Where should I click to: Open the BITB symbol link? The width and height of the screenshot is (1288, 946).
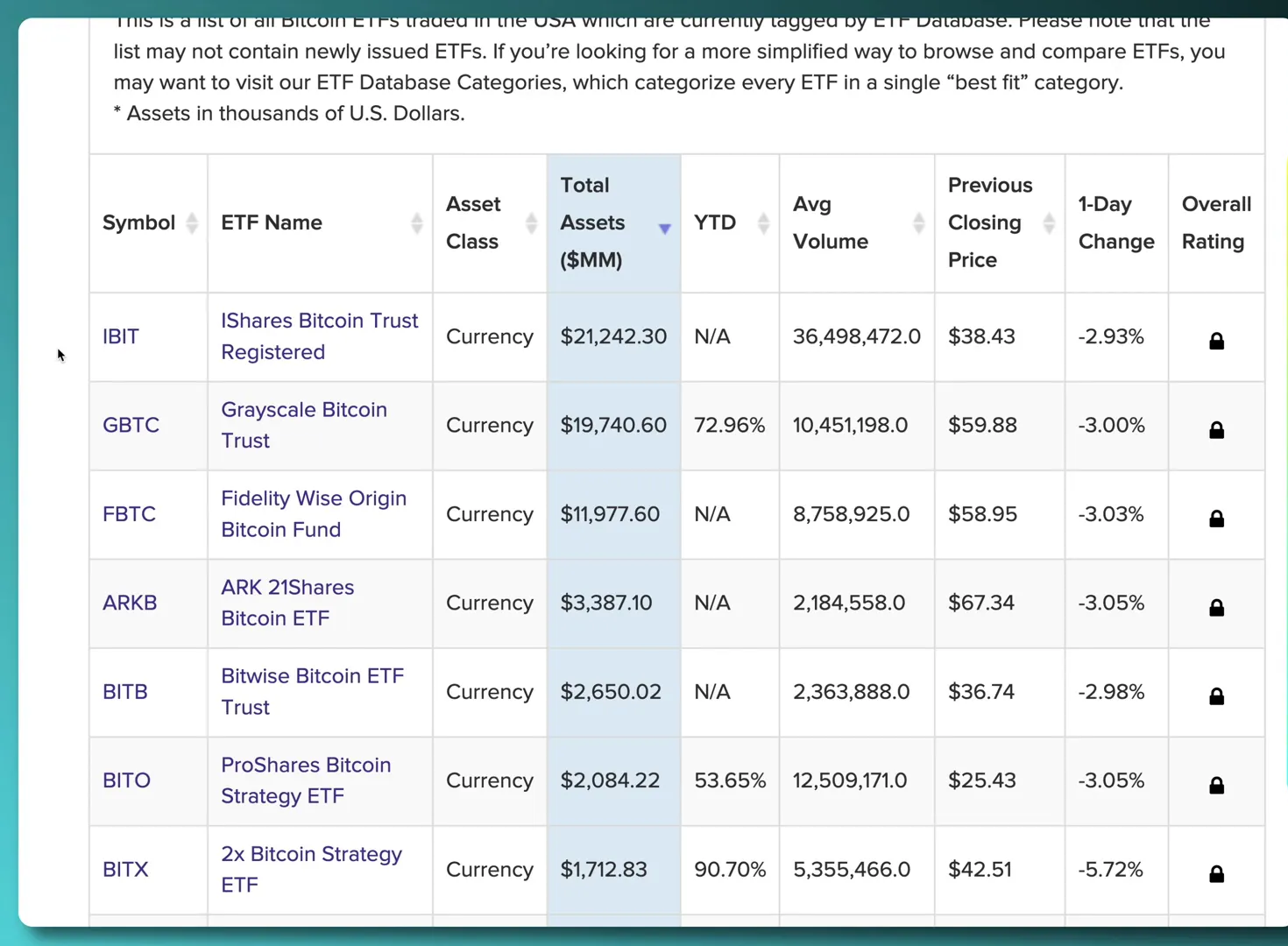(x=125, y=692)
